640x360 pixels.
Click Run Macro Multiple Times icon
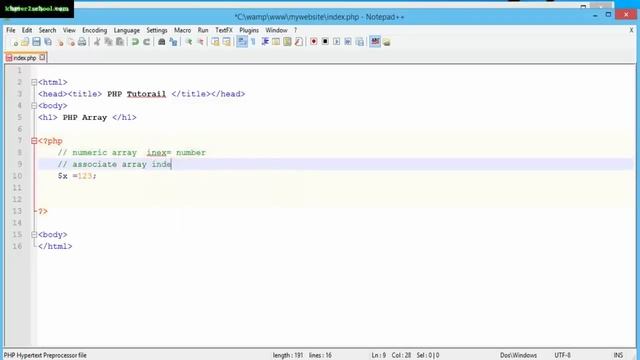click(348, 42)
